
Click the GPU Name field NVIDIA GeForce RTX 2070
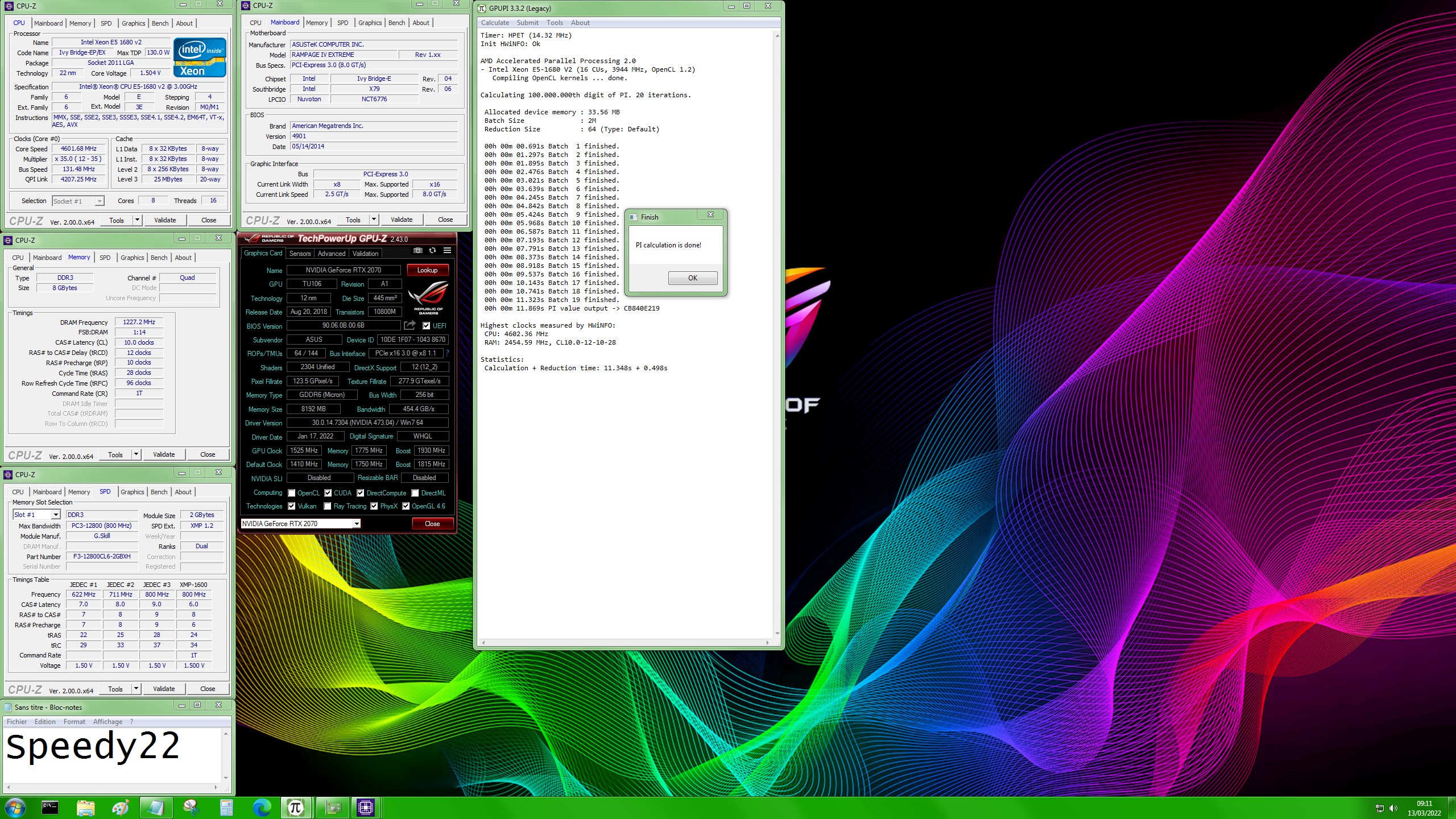[344, 270]
